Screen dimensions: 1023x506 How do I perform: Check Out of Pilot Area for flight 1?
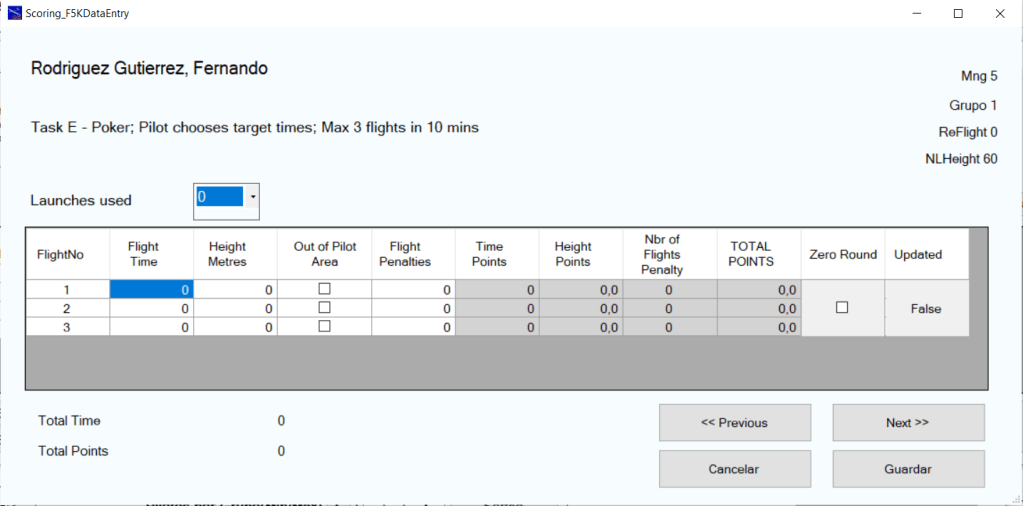pos(324,289)
